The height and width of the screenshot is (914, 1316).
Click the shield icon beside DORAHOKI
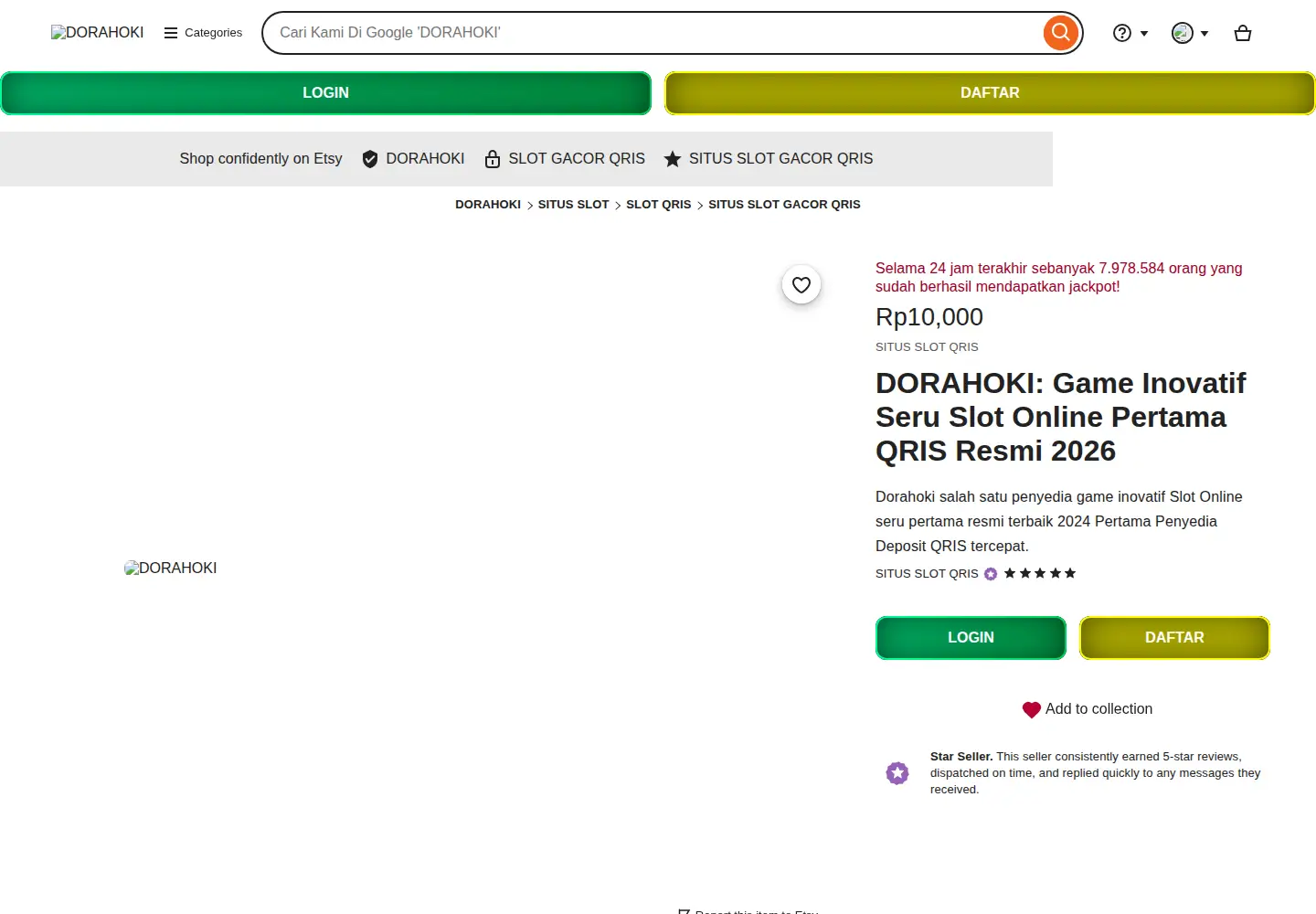click(370, 159)
